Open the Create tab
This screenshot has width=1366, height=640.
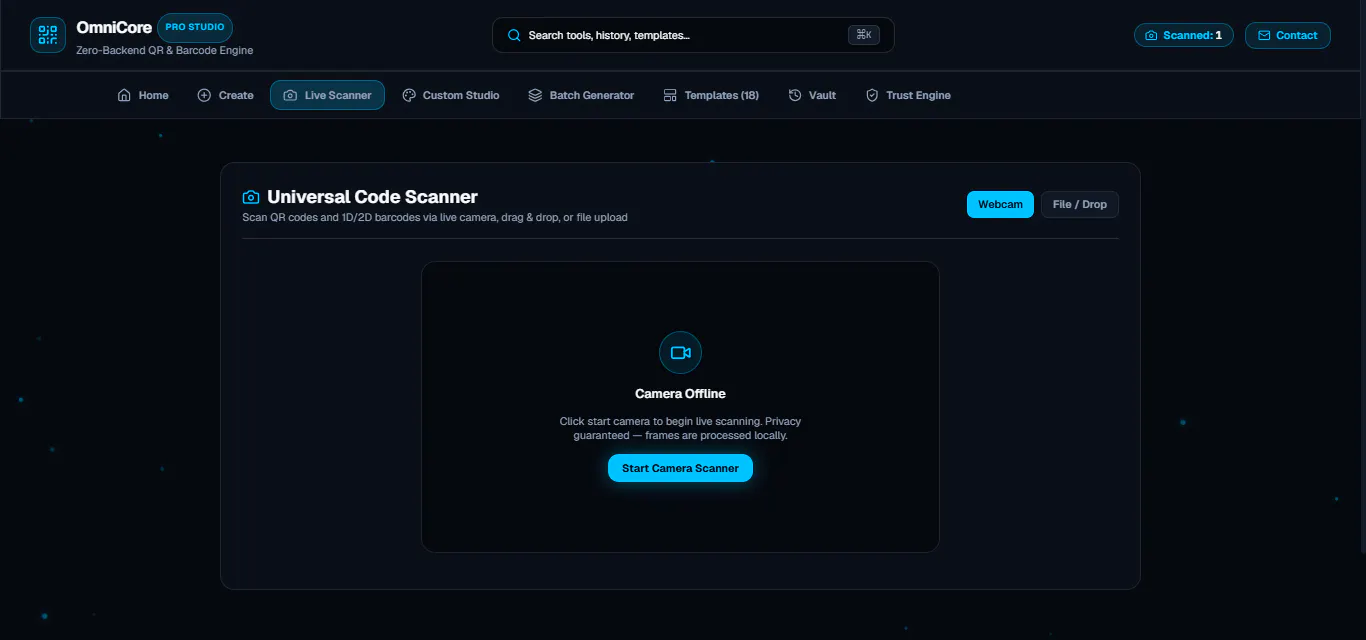[x=225, y=95]
